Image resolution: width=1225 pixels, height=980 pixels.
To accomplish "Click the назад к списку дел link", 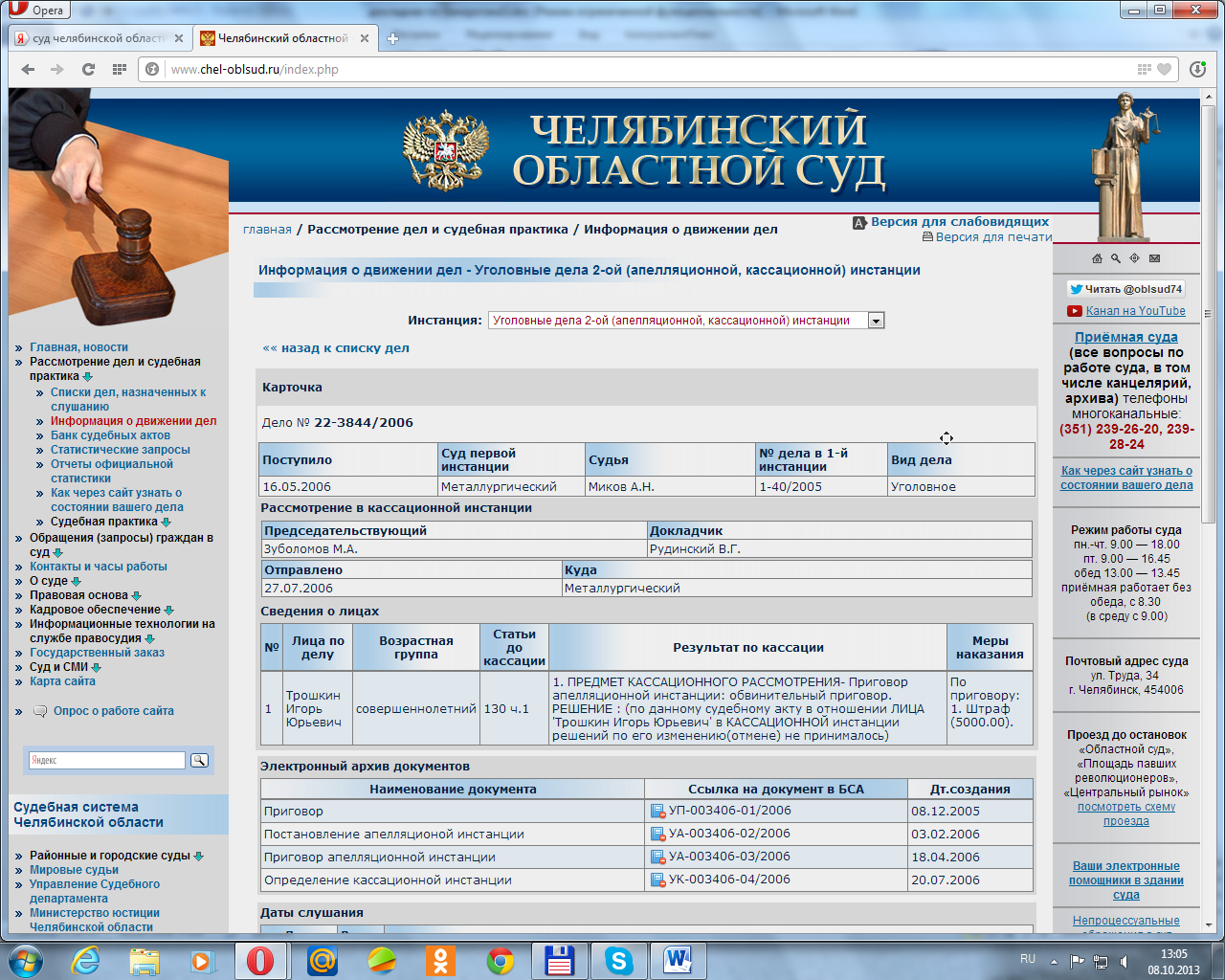I will pos(336,348).
